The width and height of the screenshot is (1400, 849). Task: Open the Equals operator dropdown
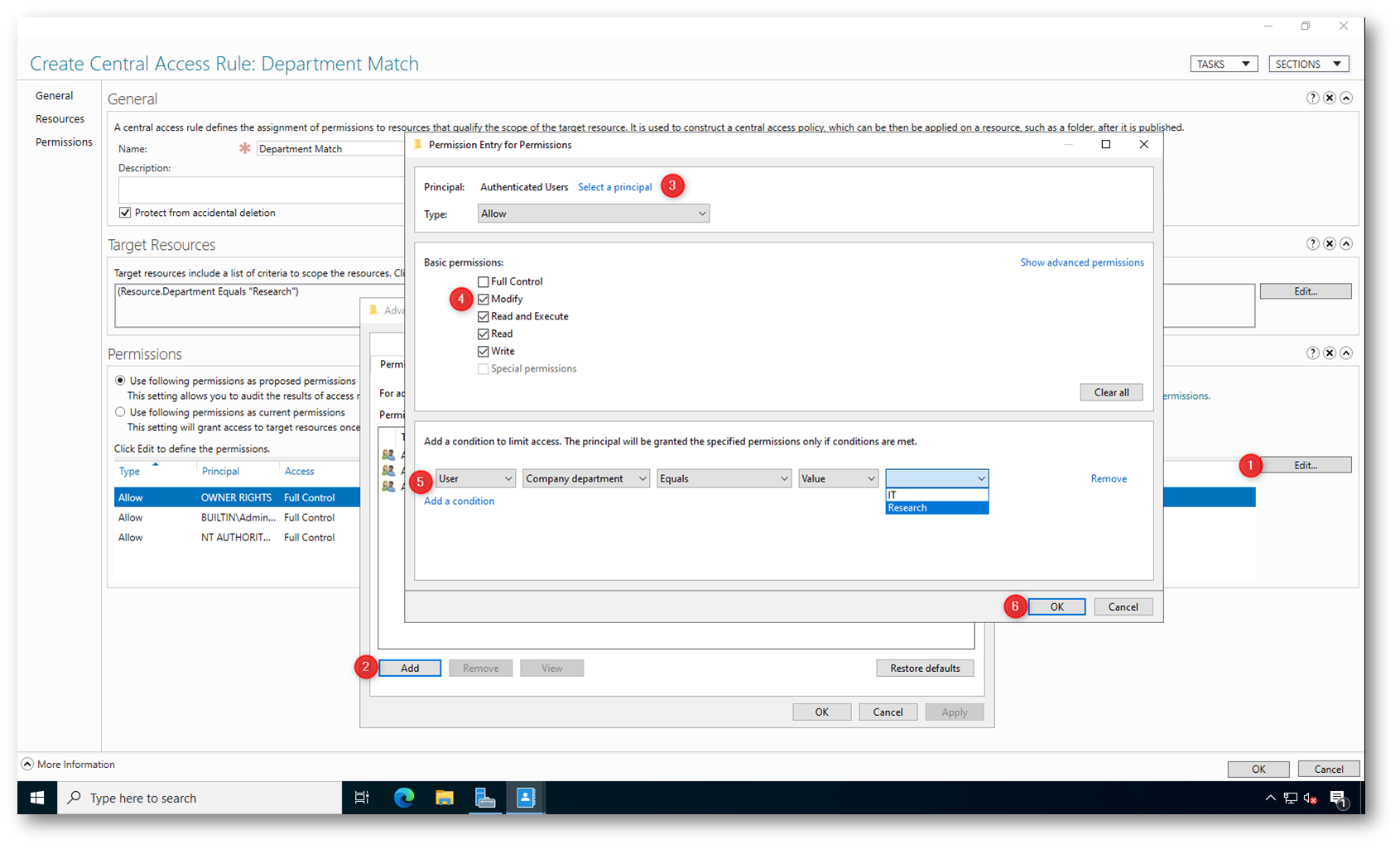(724, 478)
